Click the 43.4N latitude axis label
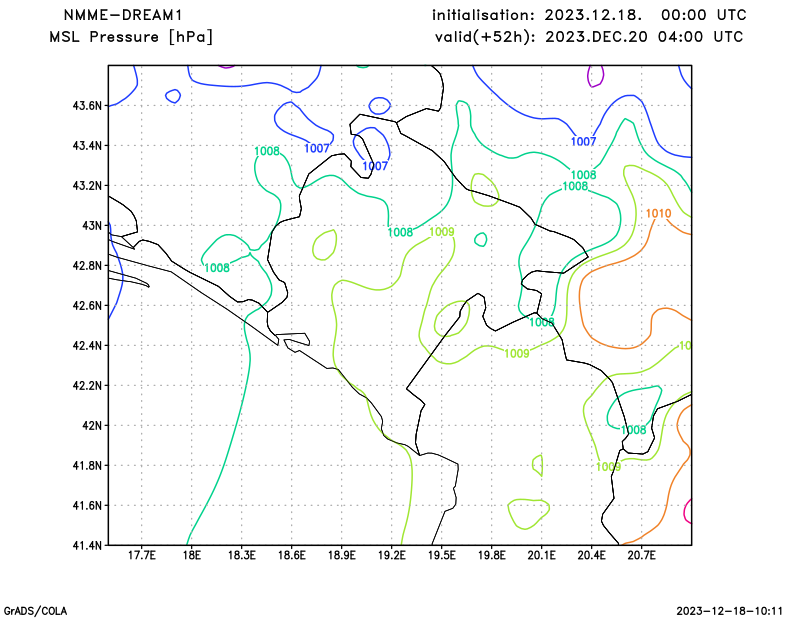 tap(87, 146)
